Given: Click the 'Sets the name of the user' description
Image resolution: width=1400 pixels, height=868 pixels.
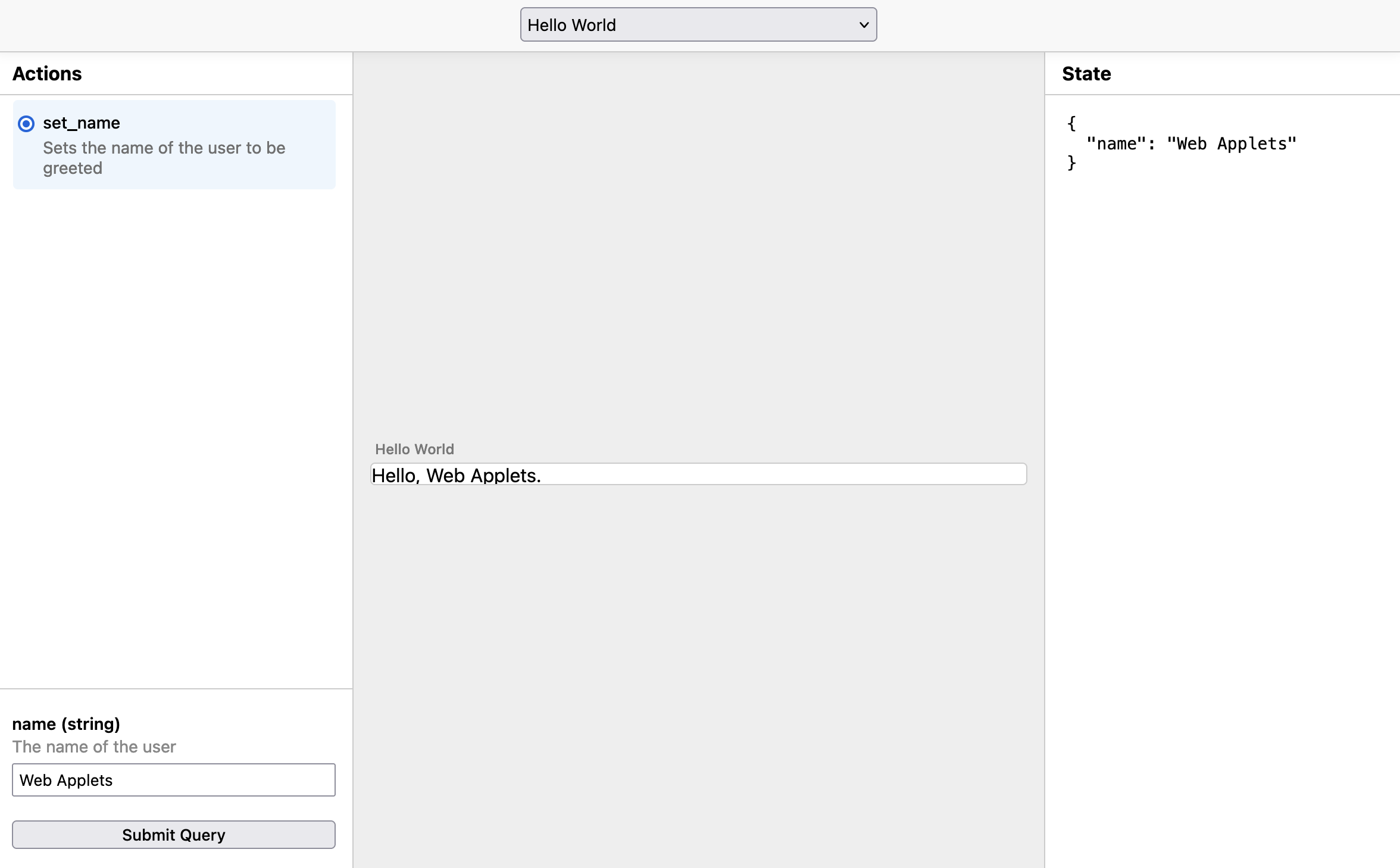Looking at the screenshot, I should 164,148.
